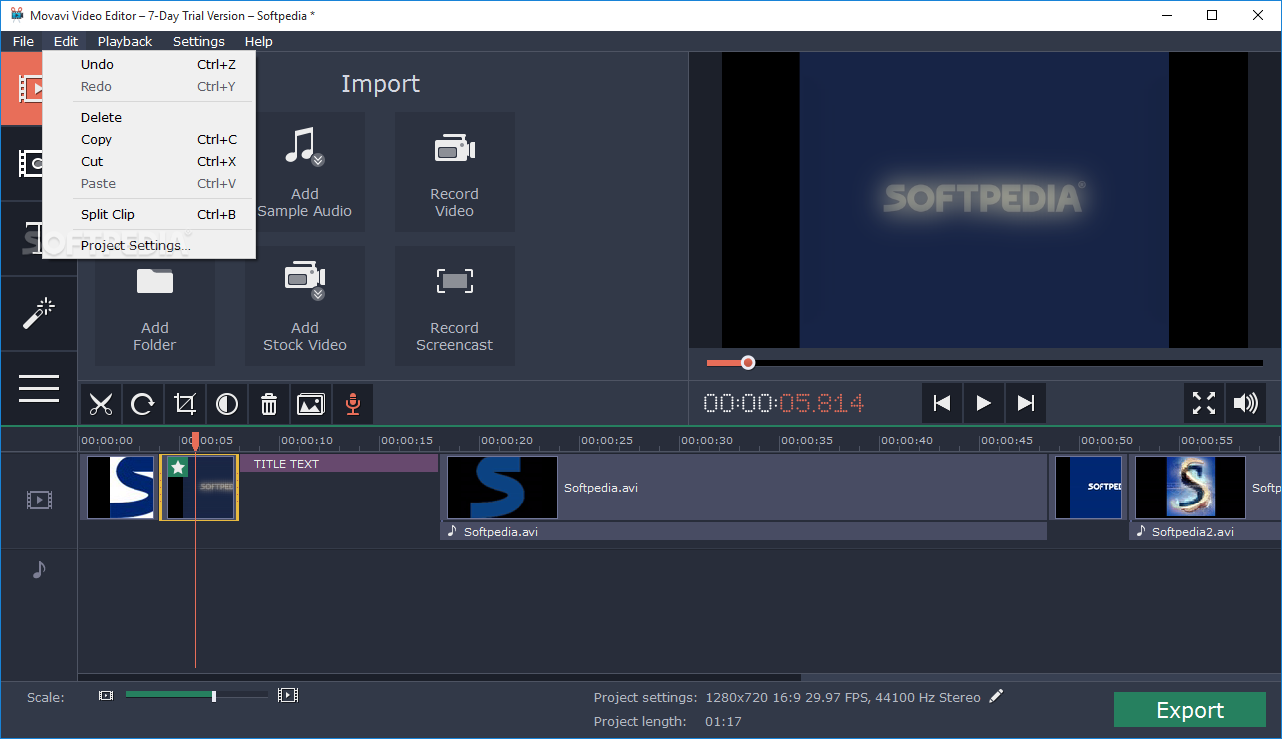The width and height of the screenshot is (1282, 739).
Task: Open the Color adjustments tool
Action: pyautogui.click(x=227, y=404)
